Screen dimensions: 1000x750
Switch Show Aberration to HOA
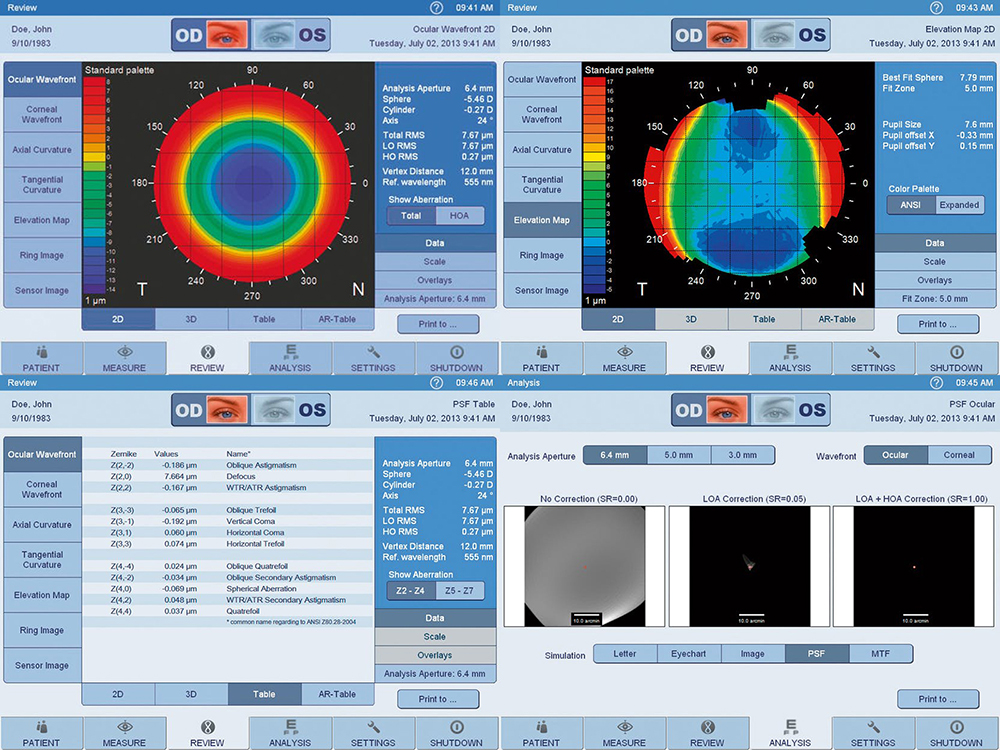(x=459, y=216)
